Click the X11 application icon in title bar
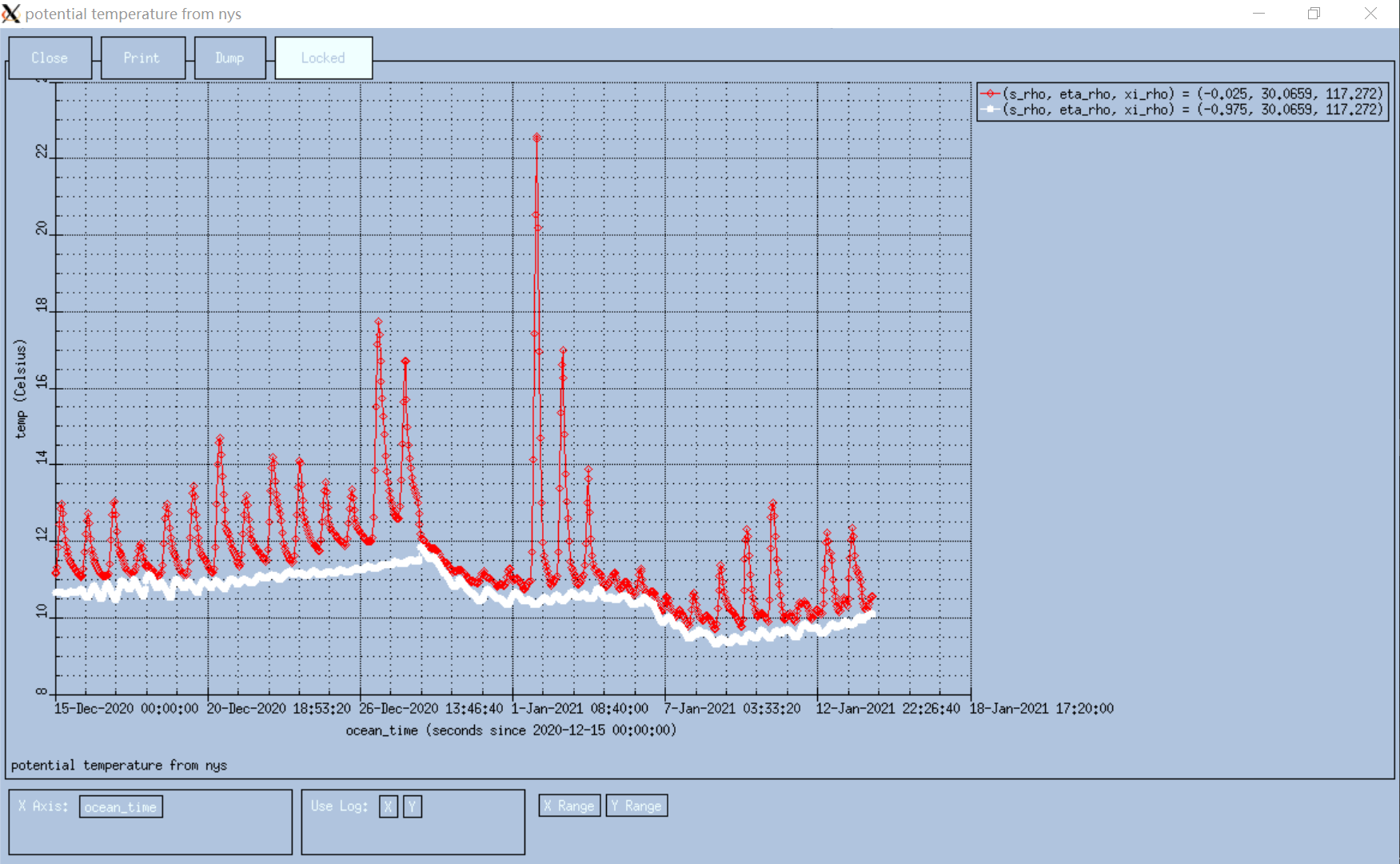This screenshot has height=864, width=1400. pos(11,14)
